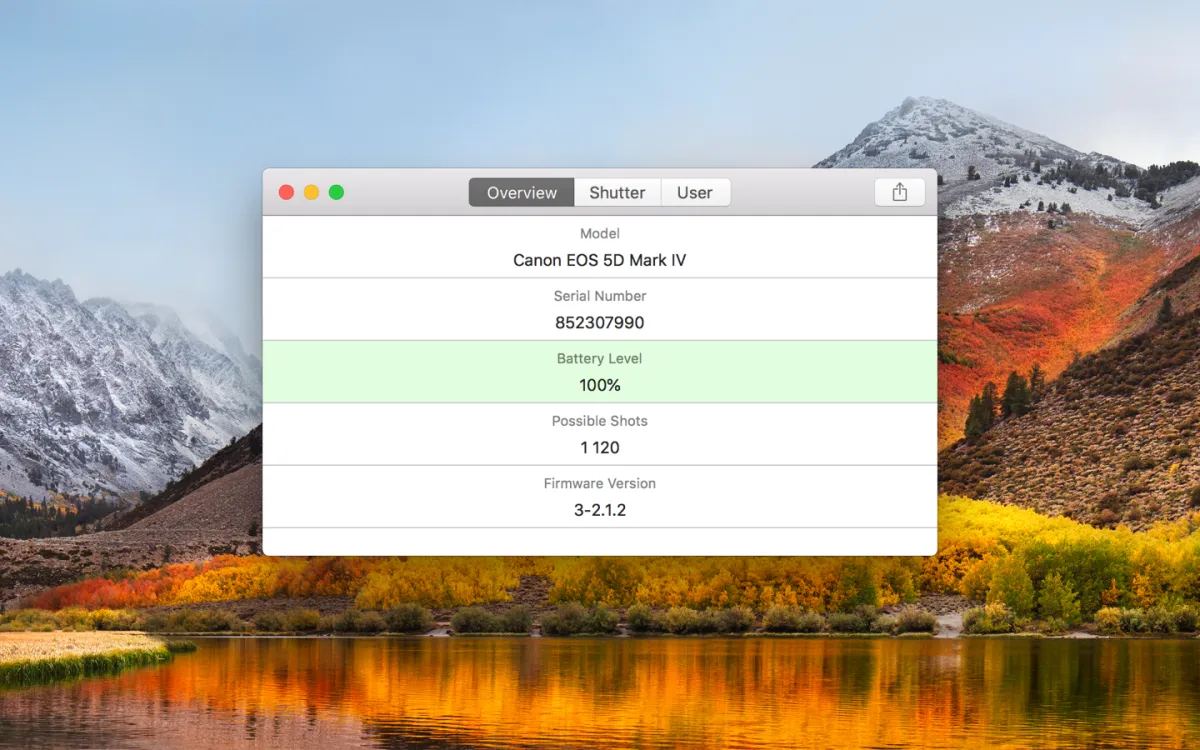Click the Share icon in the toolbar
1200x750 pixels.
pyautogui.click(x=899, y=192)
